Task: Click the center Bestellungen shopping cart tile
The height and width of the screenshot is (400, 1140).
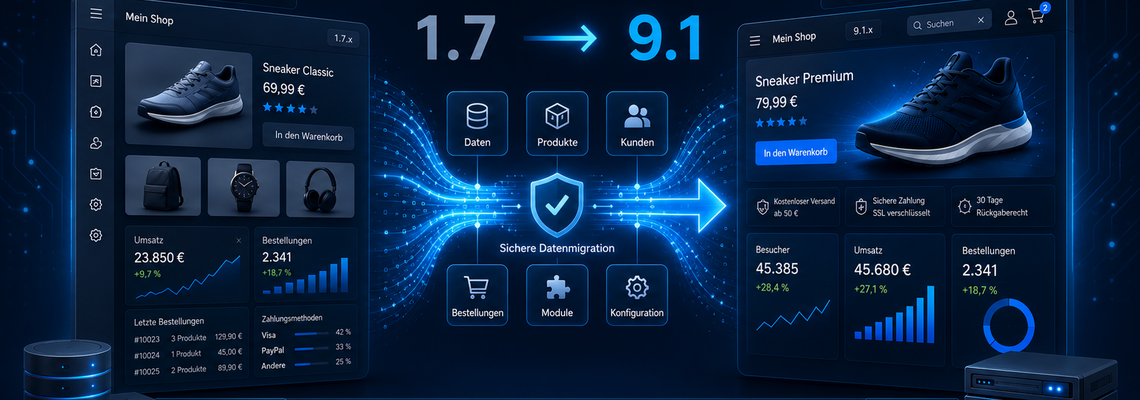Action: tap(477, 295)
